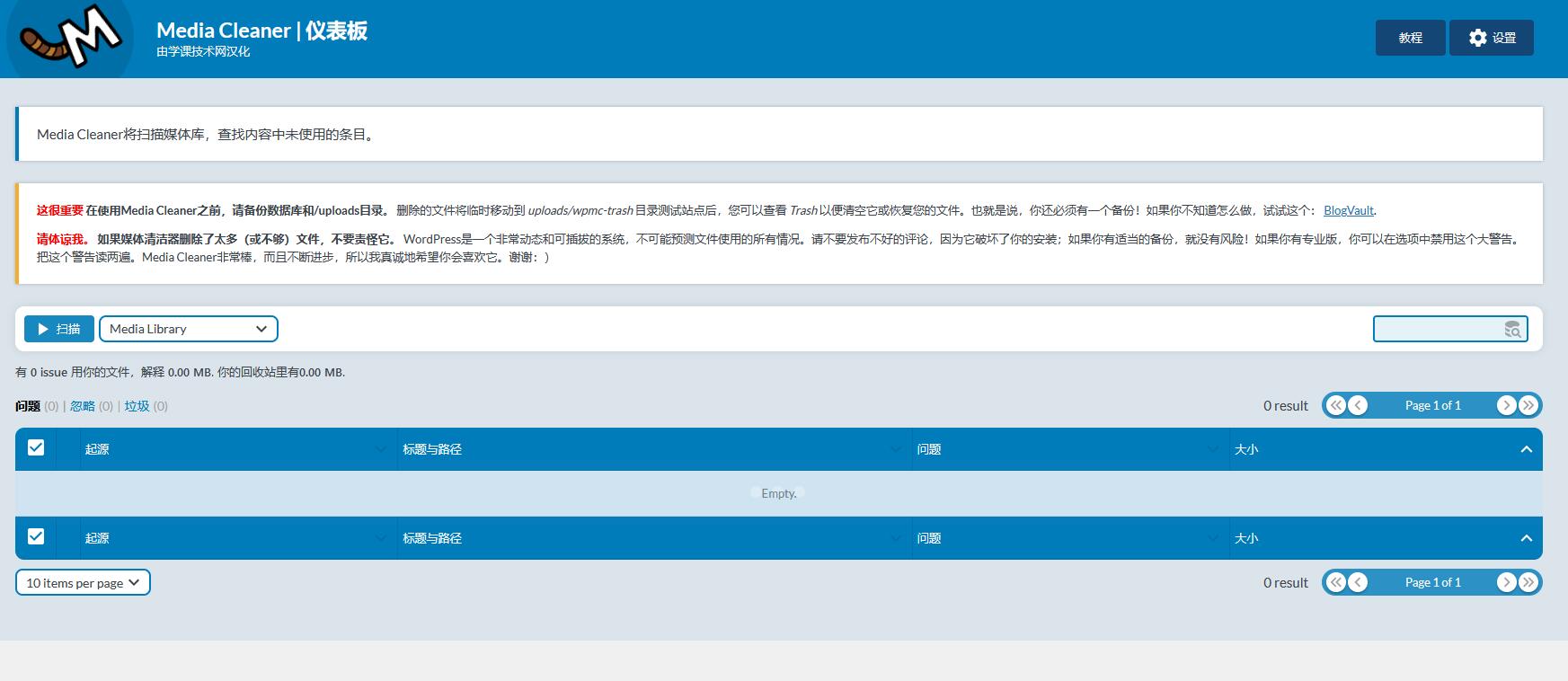Toggle select-all checkbox in table header

click(36, 447)
